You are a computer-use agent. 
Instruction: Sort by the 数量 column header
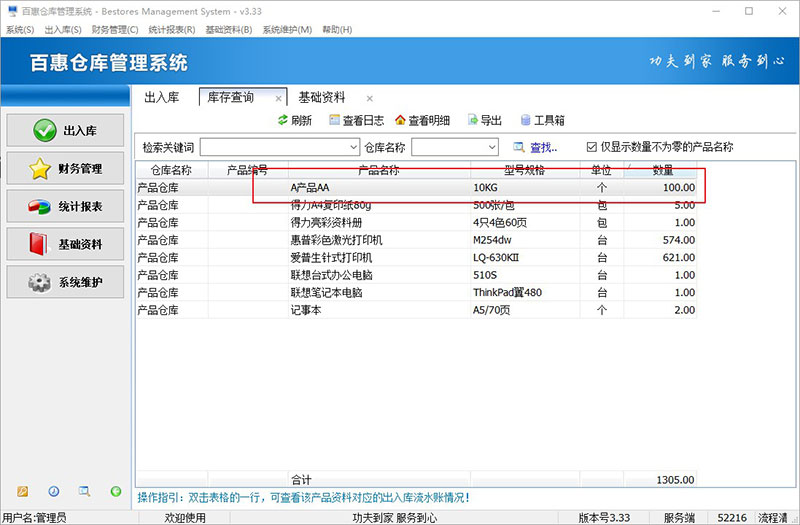660,170
